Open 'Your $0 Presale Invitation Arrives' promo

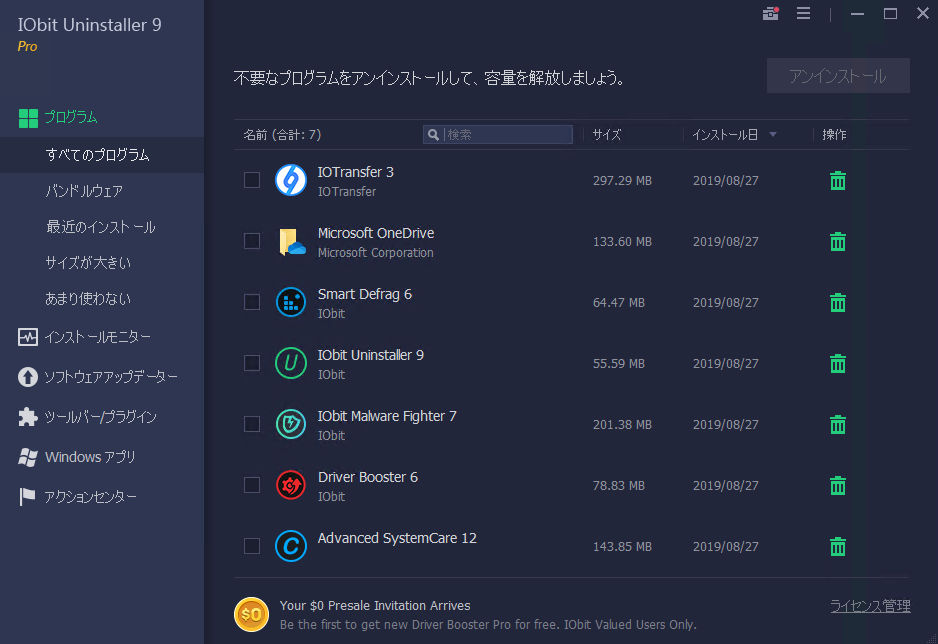tap(375, 606)
